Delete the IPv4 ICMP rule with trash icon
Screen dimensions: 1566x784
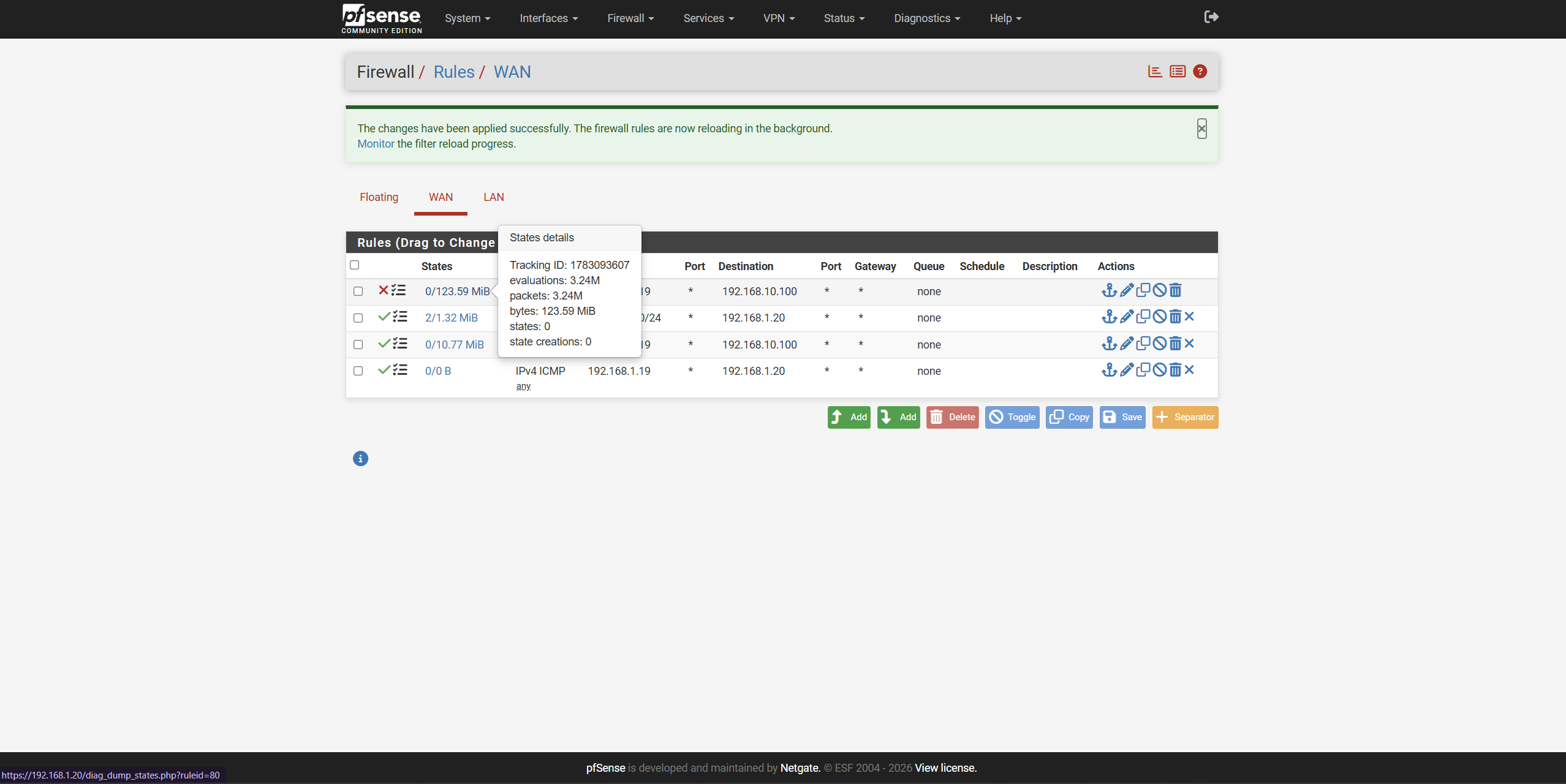(x=1175, y=370)
